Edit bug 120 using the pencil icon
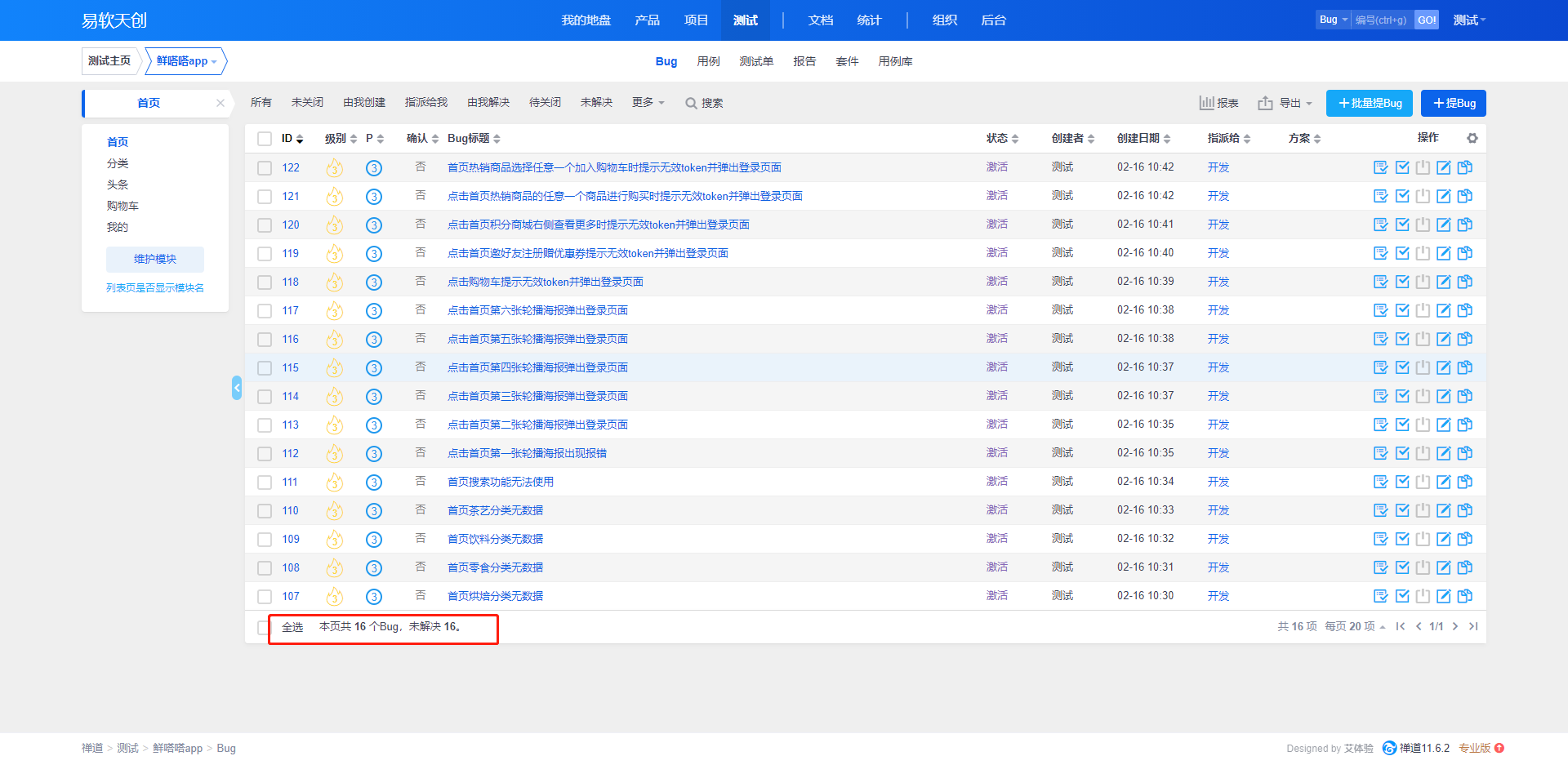This screenshot has width=1568, height=765. (1444, 225)
